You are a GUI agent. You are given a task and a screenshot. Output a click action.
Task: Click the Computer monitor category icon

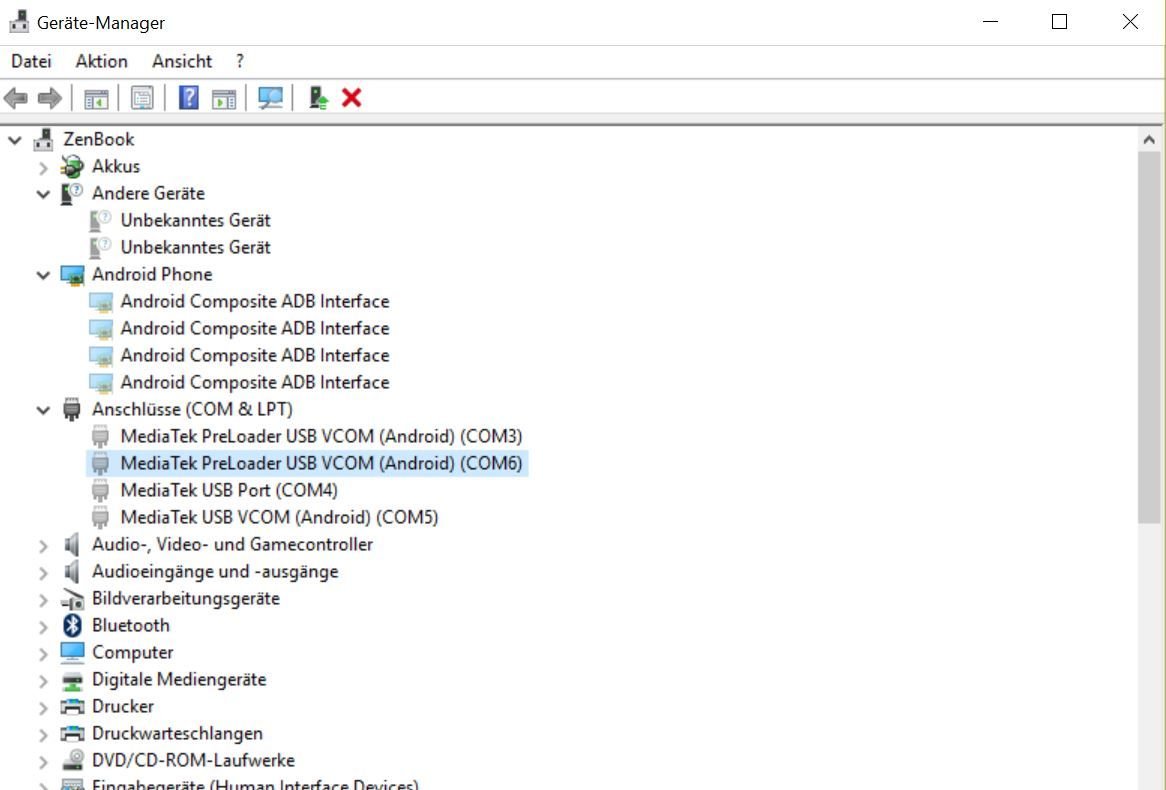[72, 652]
